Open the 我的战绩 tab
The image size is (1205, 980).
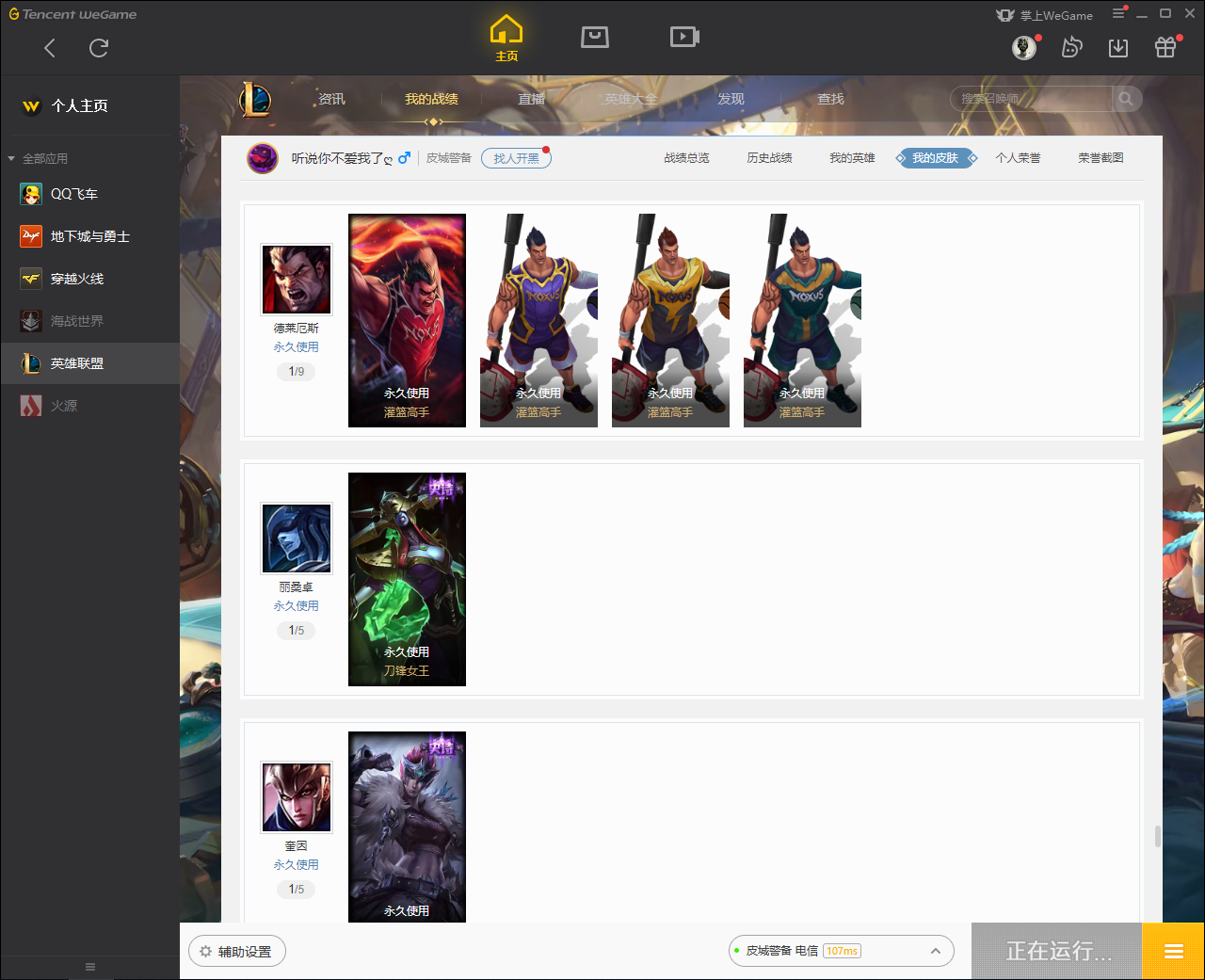point(431,99)
